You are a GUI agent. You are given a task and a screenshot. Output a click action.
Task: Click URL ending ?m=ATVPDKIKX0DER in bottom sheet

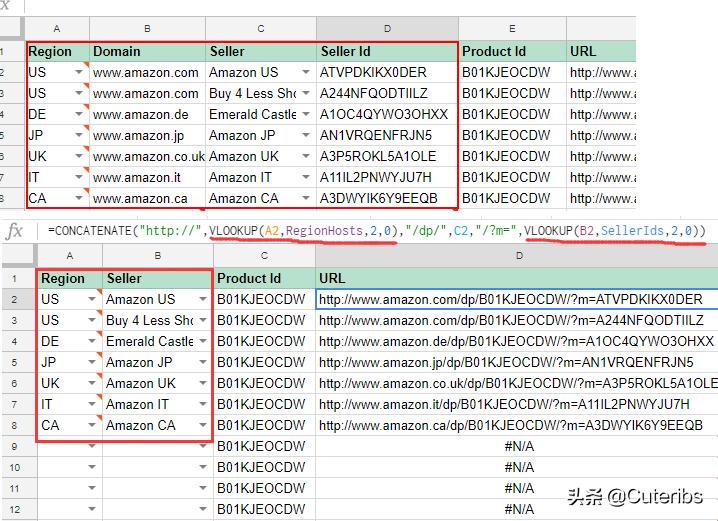(x=517, y=299)
